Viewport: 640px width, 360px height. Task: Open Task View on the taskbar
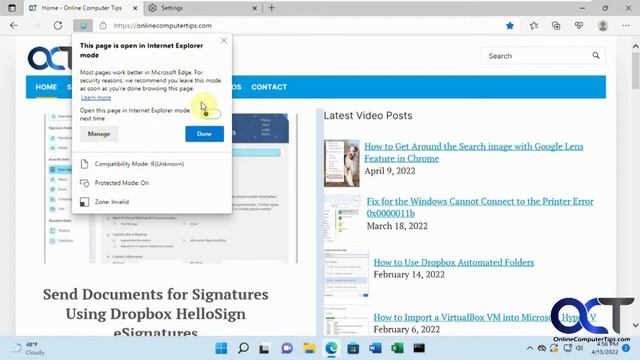pos(264,348)
